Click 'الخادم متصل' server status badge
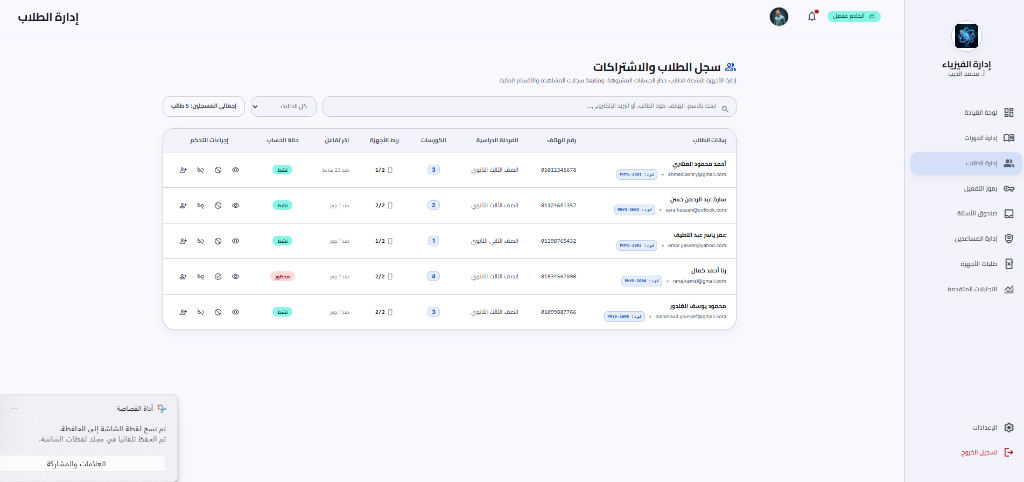 [x=854, y=16]
